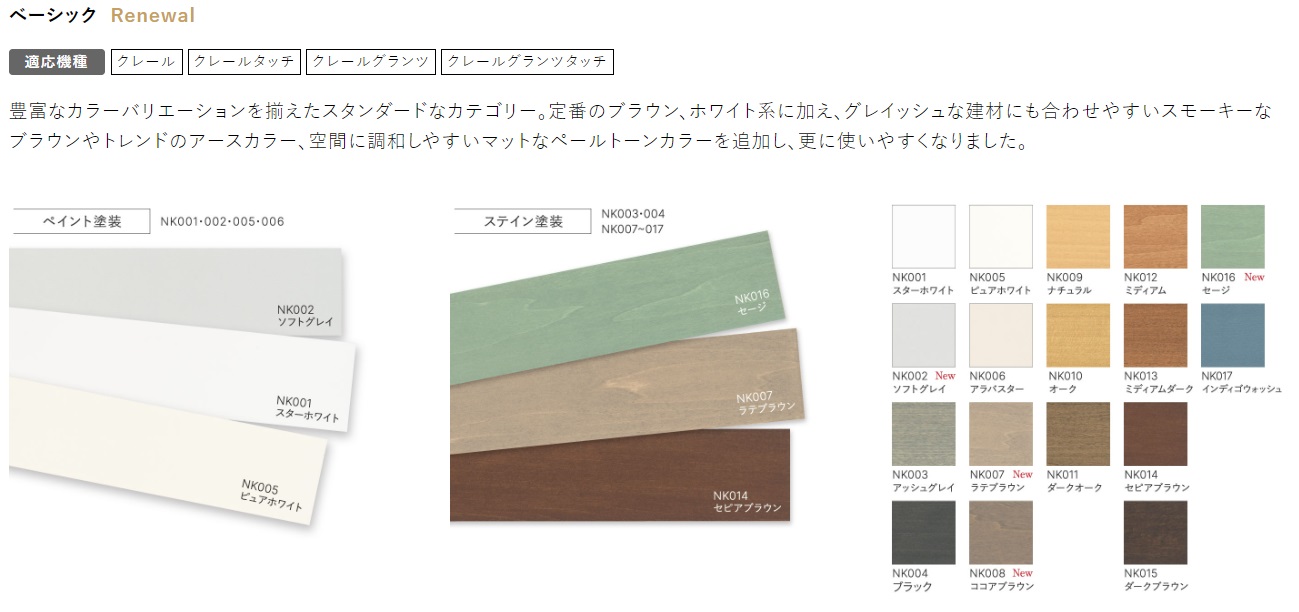Open the クレールグランツ model tag
The height and width of the screenshot is (612, 1299).
[371, 62]
